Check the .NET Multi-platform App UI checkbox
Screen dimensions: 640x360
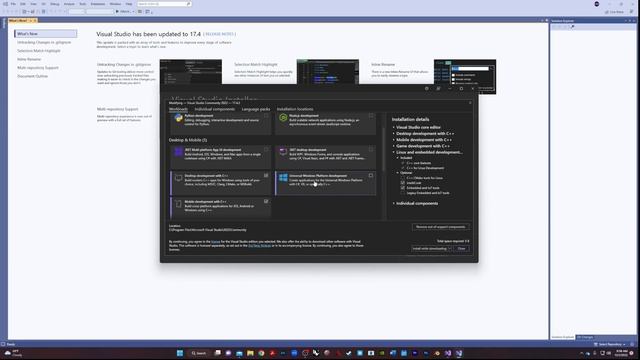[x=266, y=150]
